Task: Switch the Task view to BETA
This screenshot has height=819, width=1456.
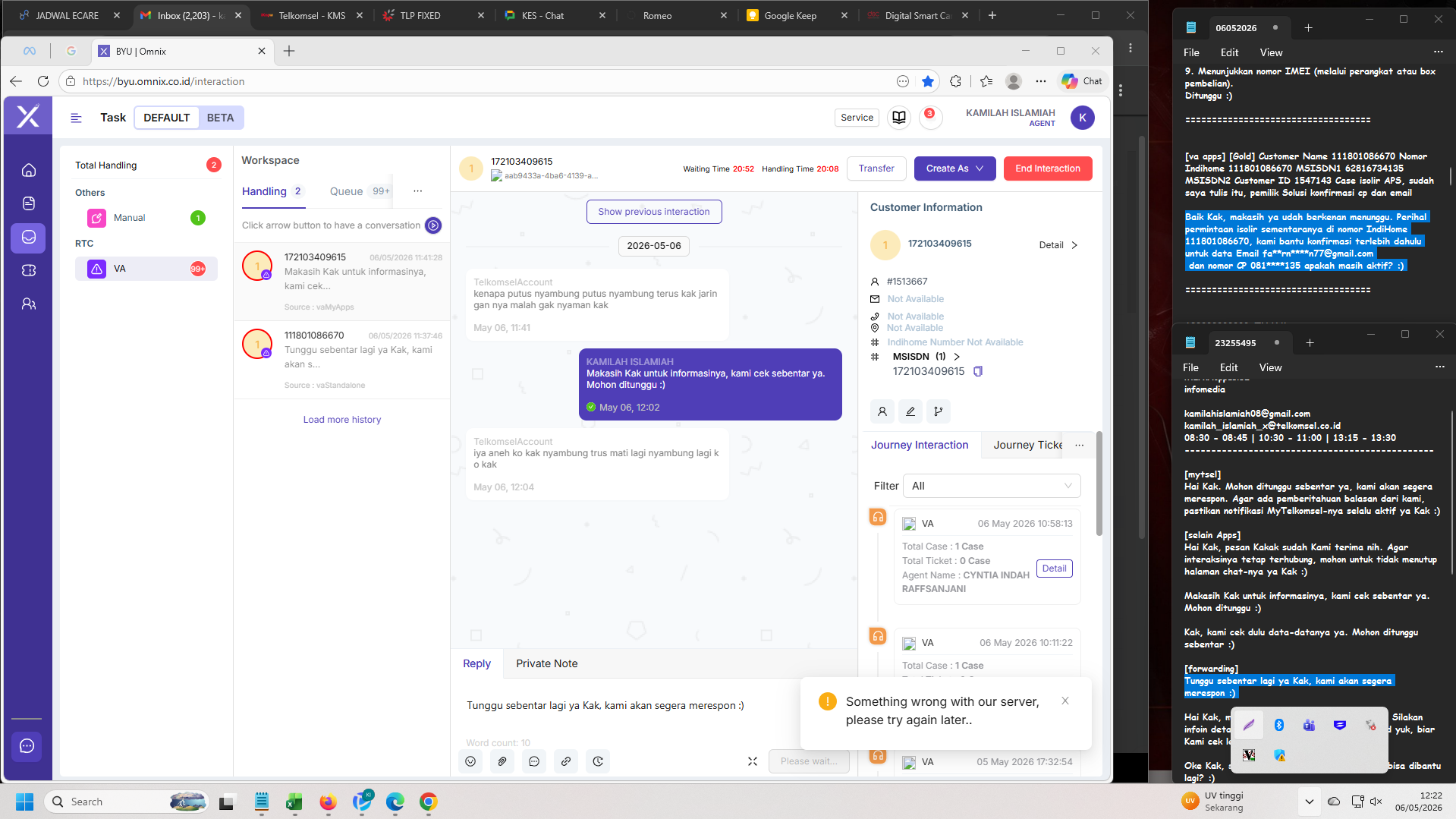Action: (220, 118)
